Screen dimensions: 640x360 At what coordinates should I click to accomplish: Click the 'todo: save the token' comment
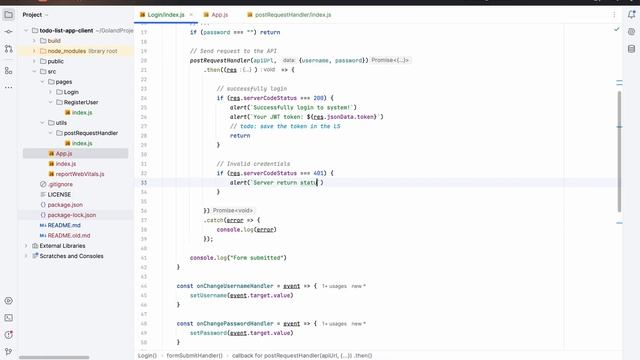(x=285, y=126)
